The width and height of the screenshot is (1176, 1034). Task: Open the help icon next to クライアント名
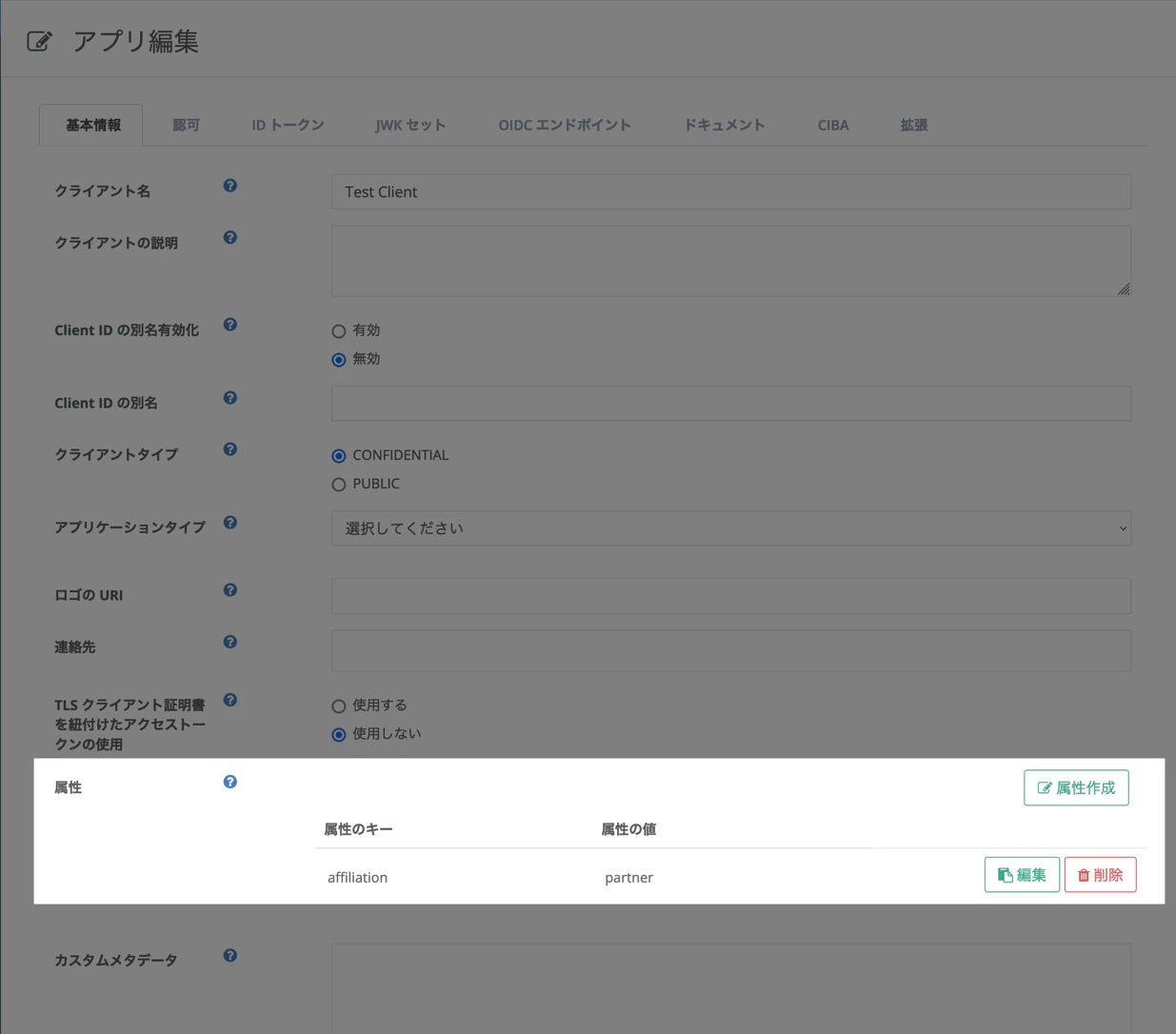point(229,186)
